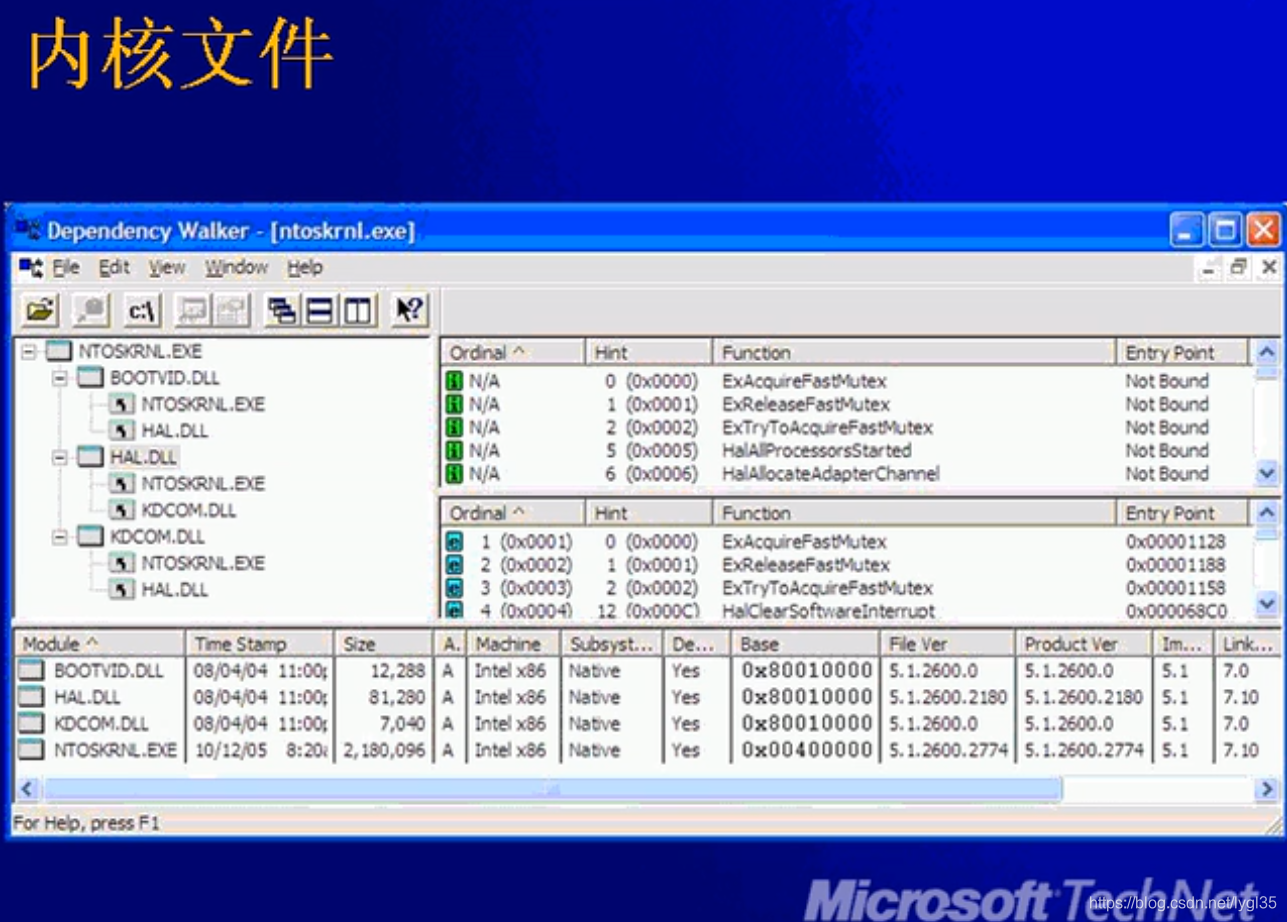Click the Tile Horizontally toolbar icon
Screen dimensions: 1287x922
tap(320, 311)
